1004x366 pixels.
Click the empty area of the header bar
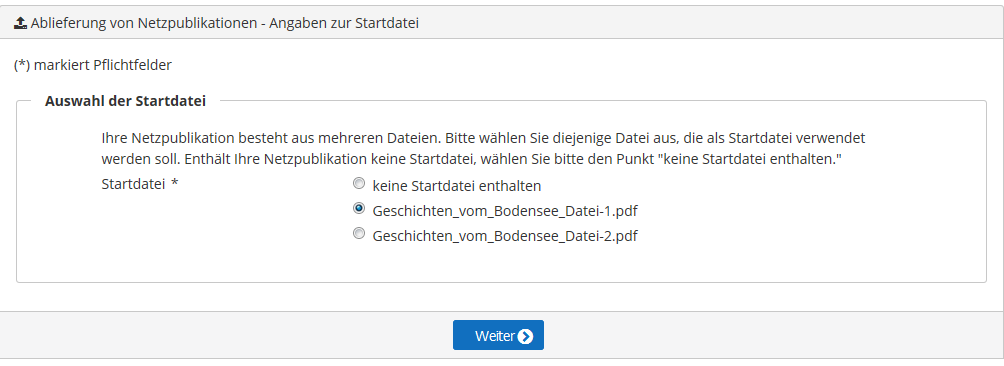(x=704, y=24)
